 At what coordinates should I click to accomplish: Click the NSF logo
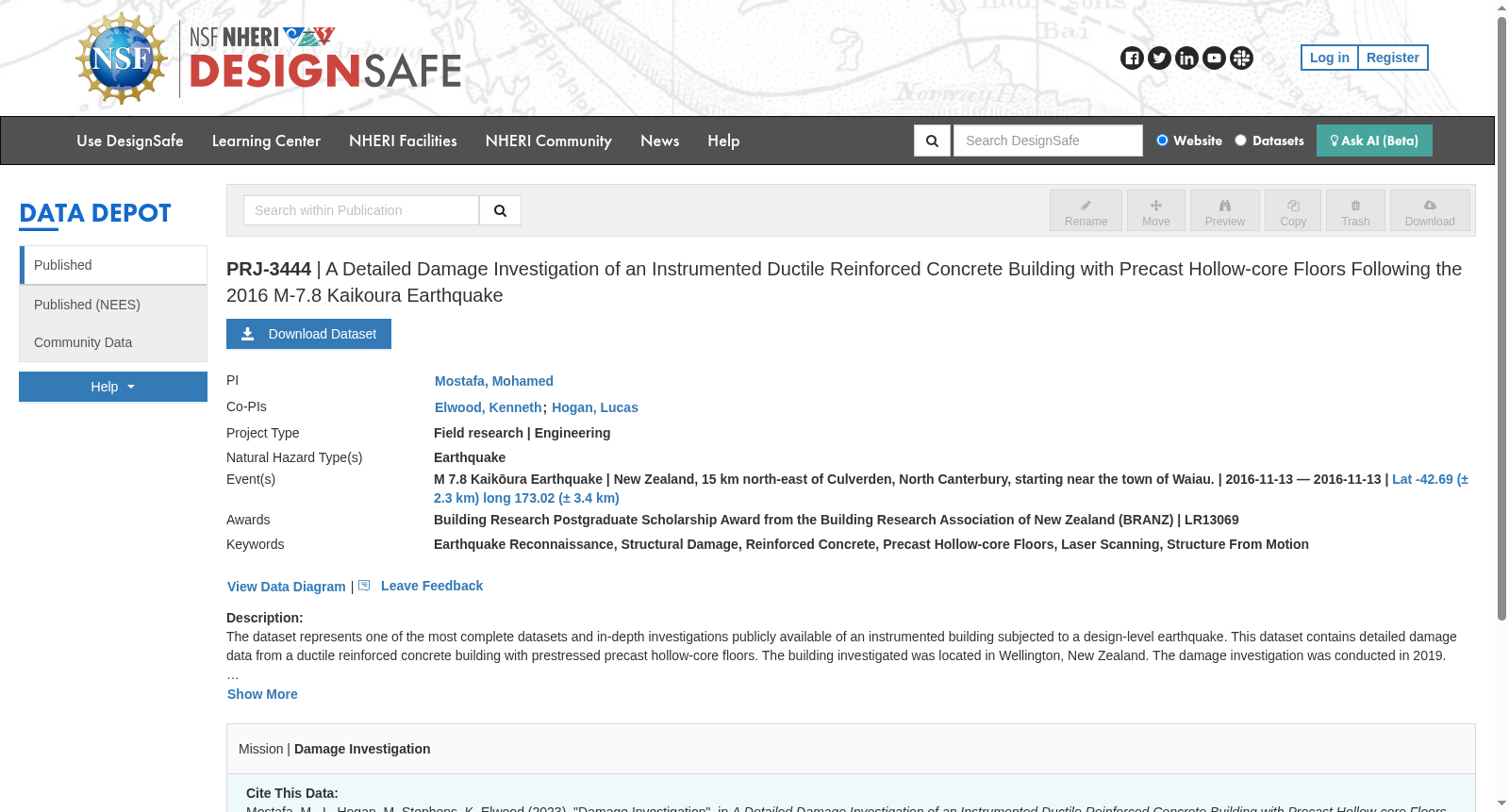click(x=122, y=58)
